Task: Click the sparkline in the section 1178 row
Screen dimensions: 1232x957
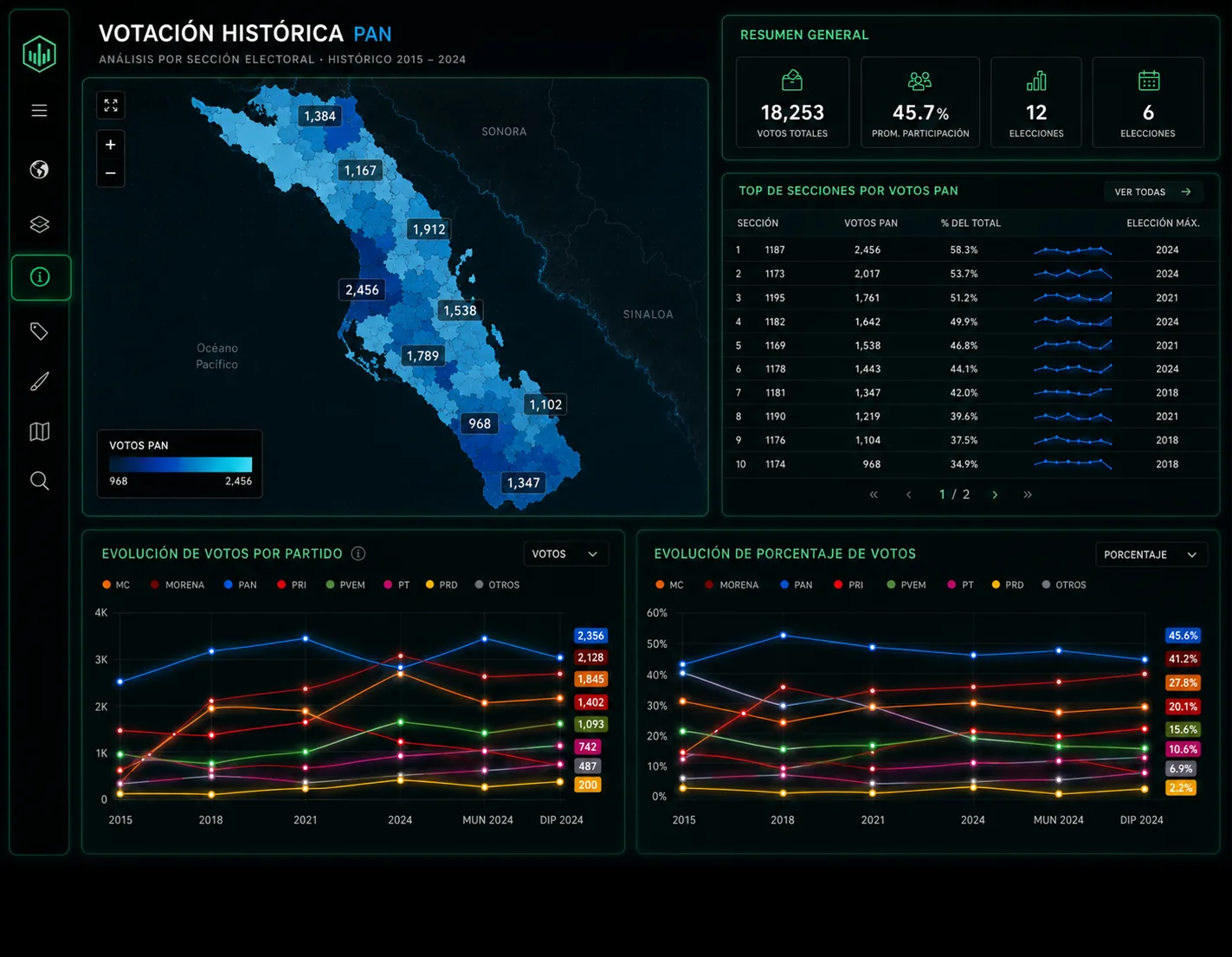Action: [x=1073, y=369]
